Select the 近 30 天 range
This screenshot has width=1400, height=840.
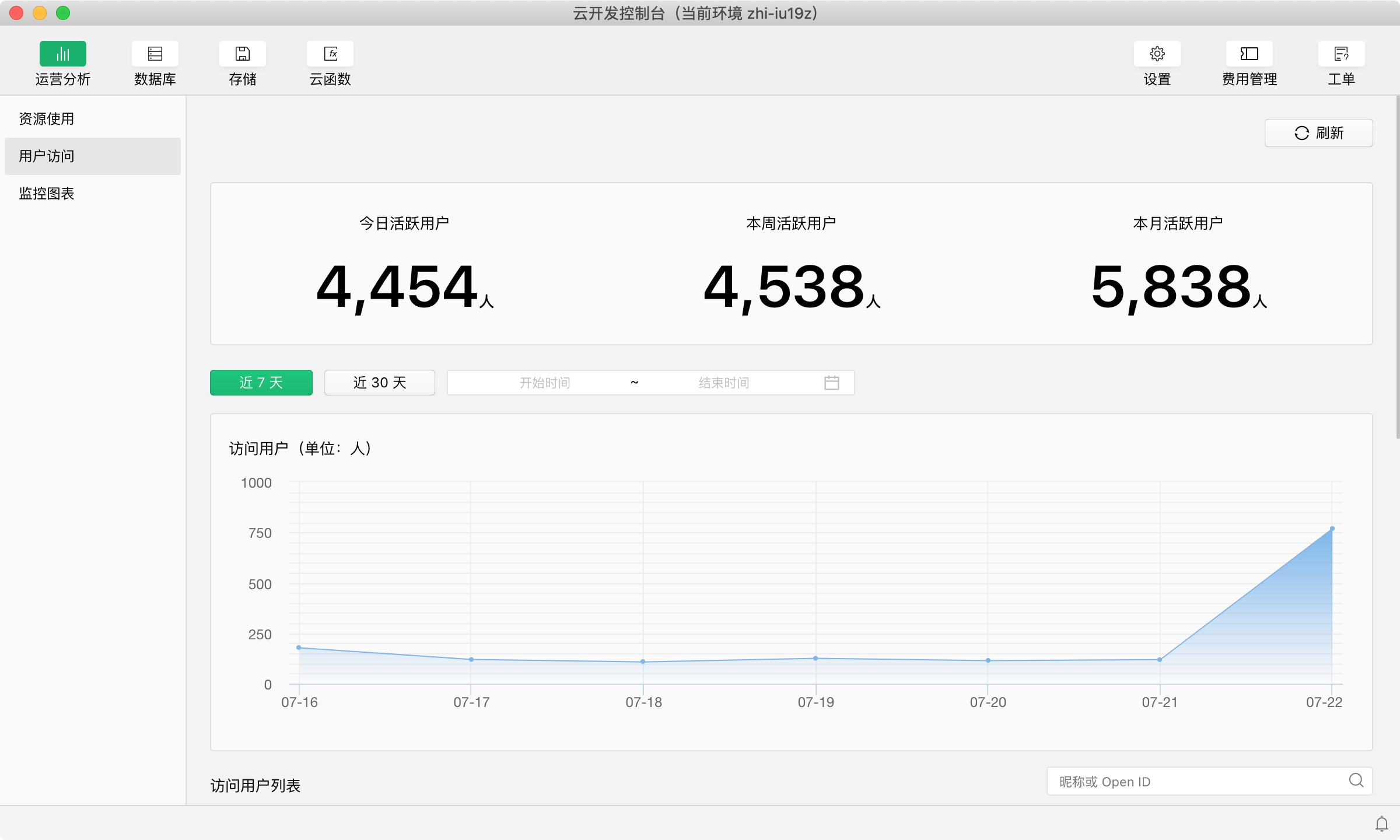pyautogui.click(x=379, y=383)
